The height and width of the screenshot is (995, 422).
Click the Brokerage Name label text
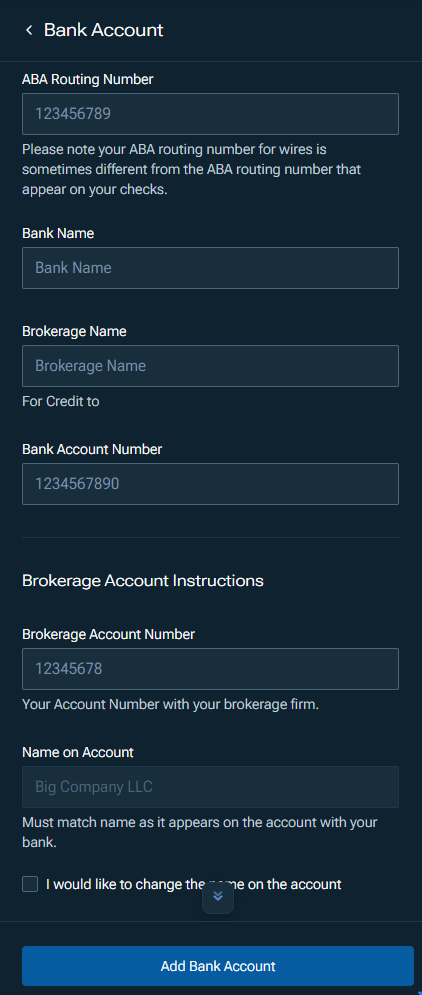pyautogui.click(x=74, y=331)
